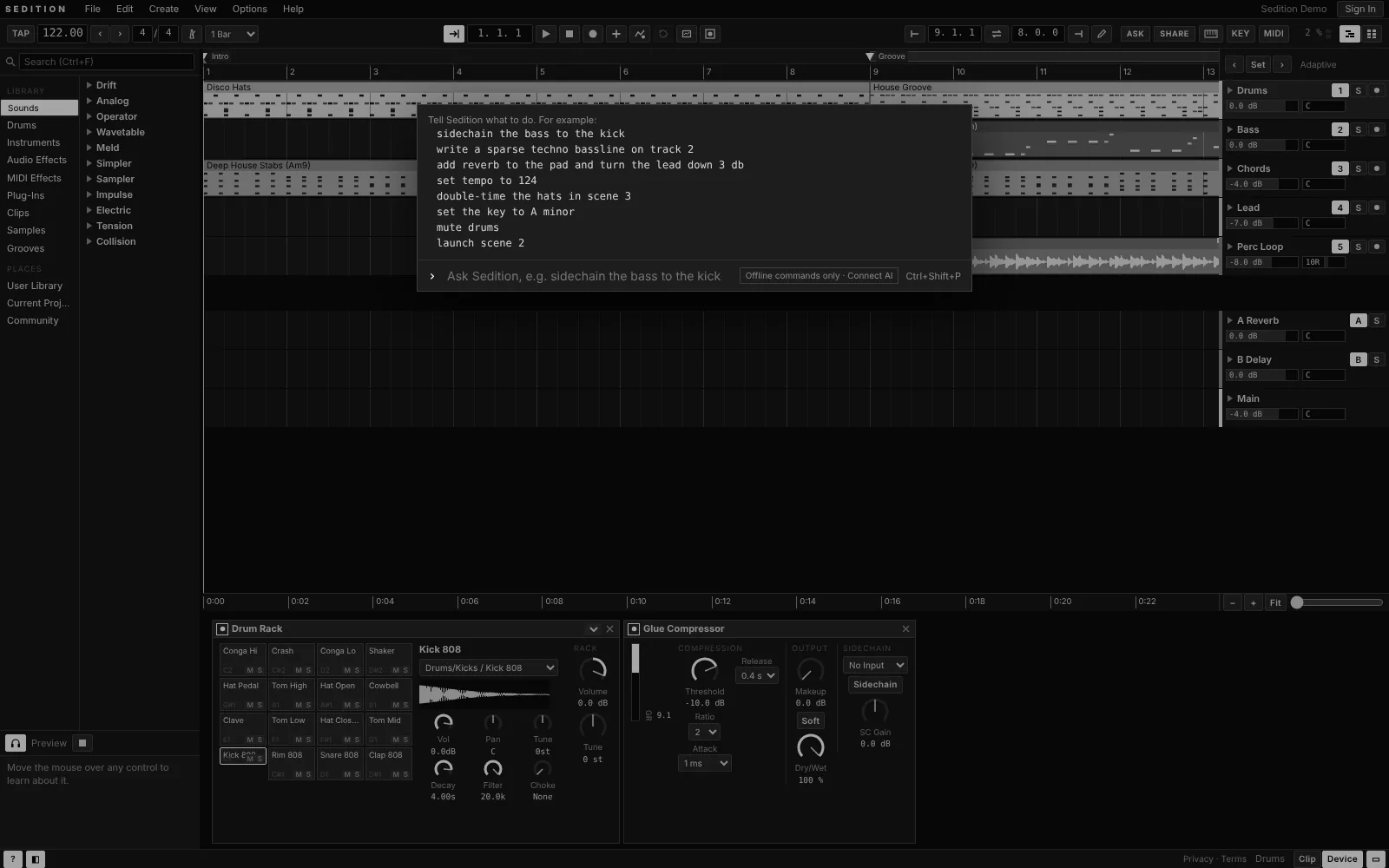This screenshot has width=1389, height=868.
Task: Switch to the Device tab at bottom
Action: [1341, 858]
